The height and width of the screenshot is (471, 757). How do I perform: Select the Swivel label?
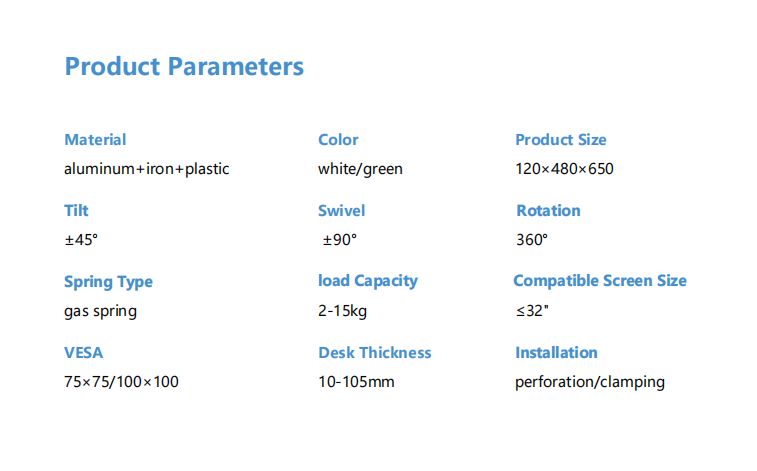click(x=341, y=210)
